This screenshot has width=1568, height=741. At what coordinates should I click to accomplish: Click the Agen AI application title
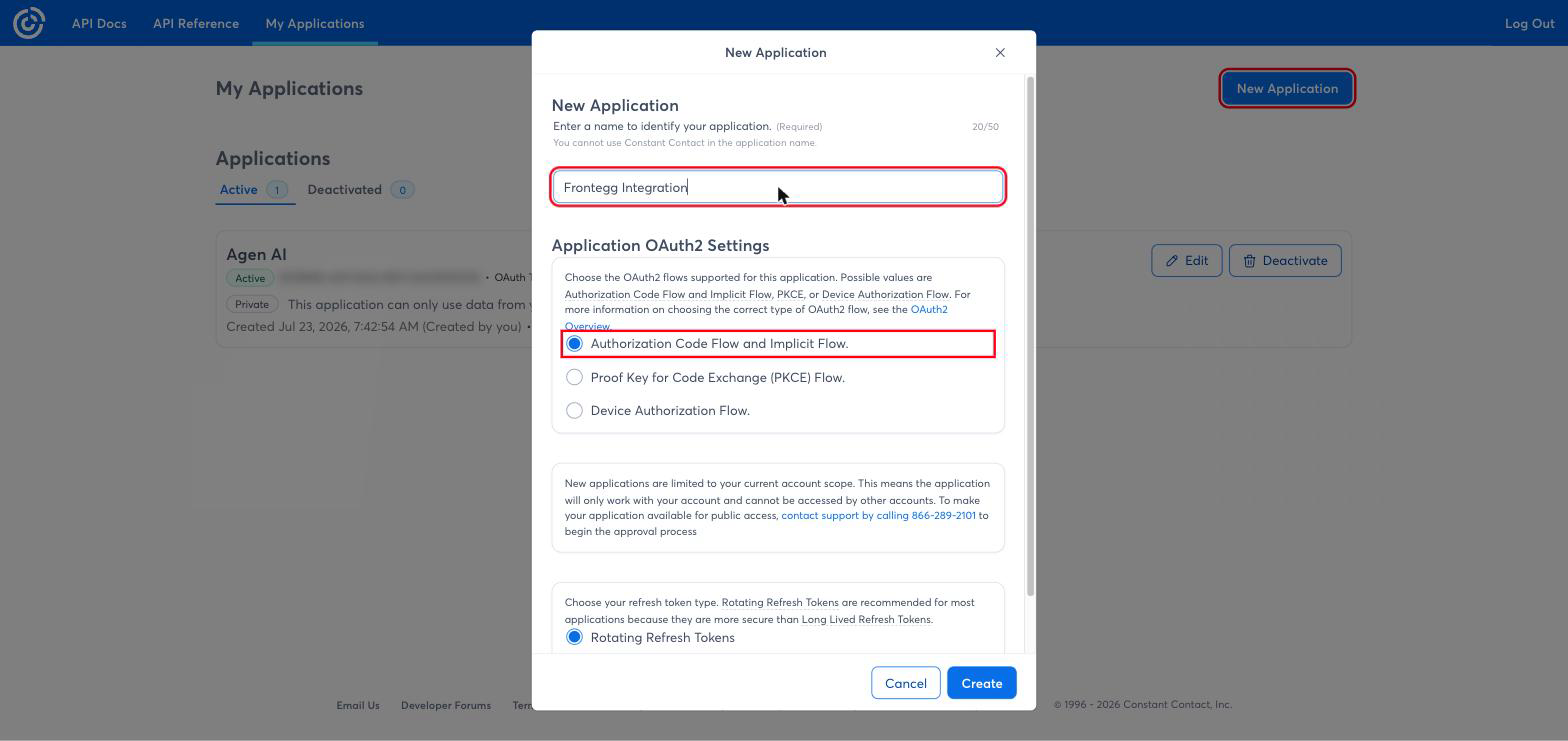256,255
